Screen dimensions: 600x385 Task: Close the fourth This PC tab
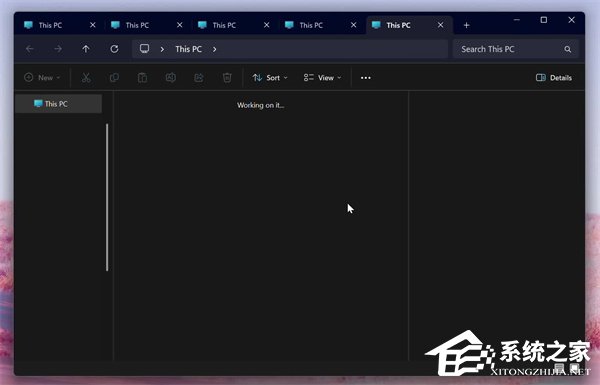(353, 25)
